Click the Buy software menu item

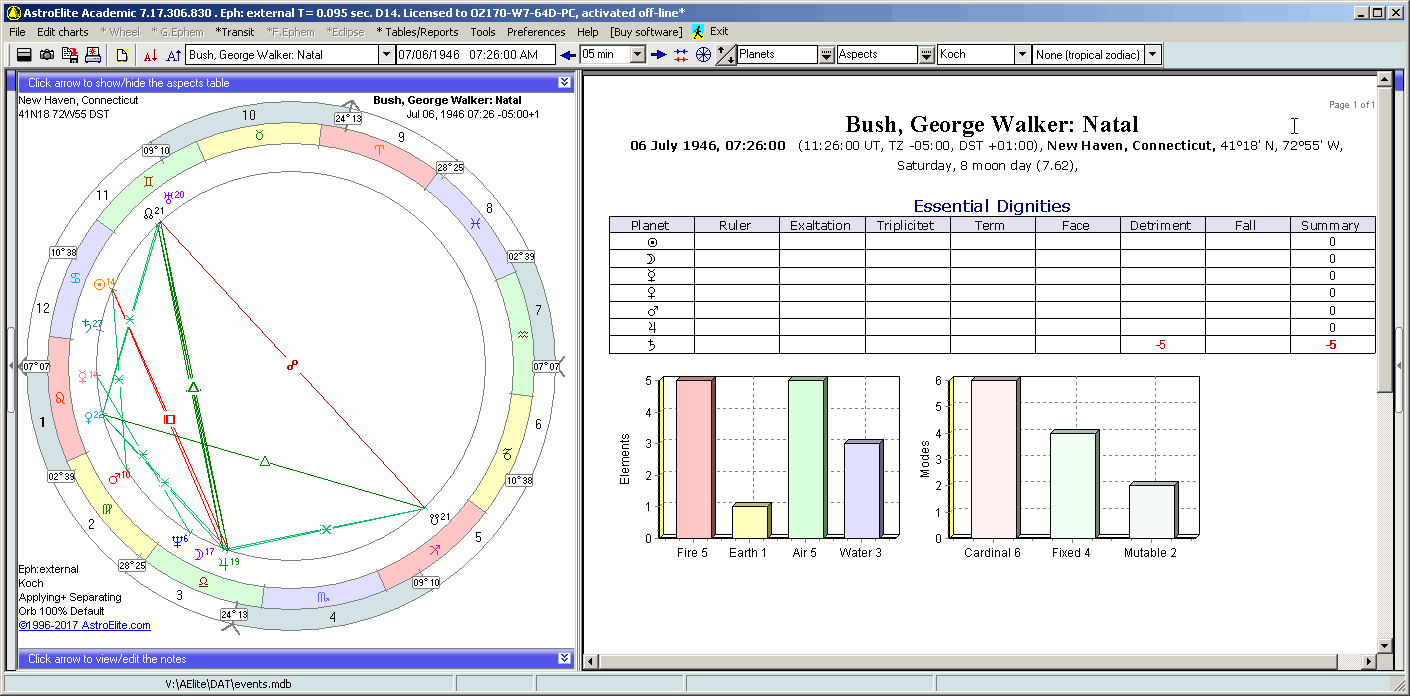pyautogui.click(x=646, y=32)
